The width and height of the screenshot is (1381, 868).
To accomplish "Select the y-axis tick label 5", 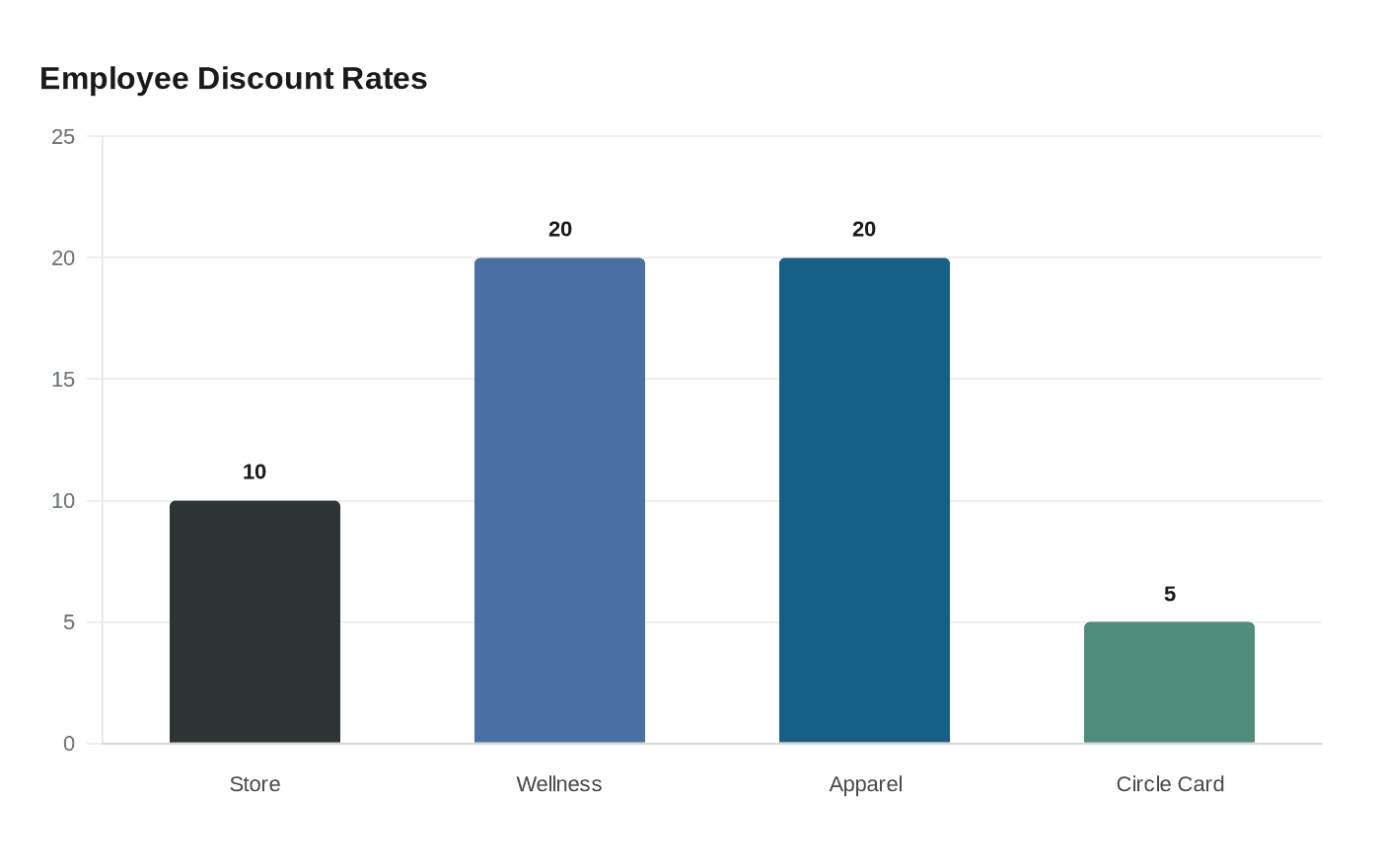I will pyautogui.click(x=69, y=622).
